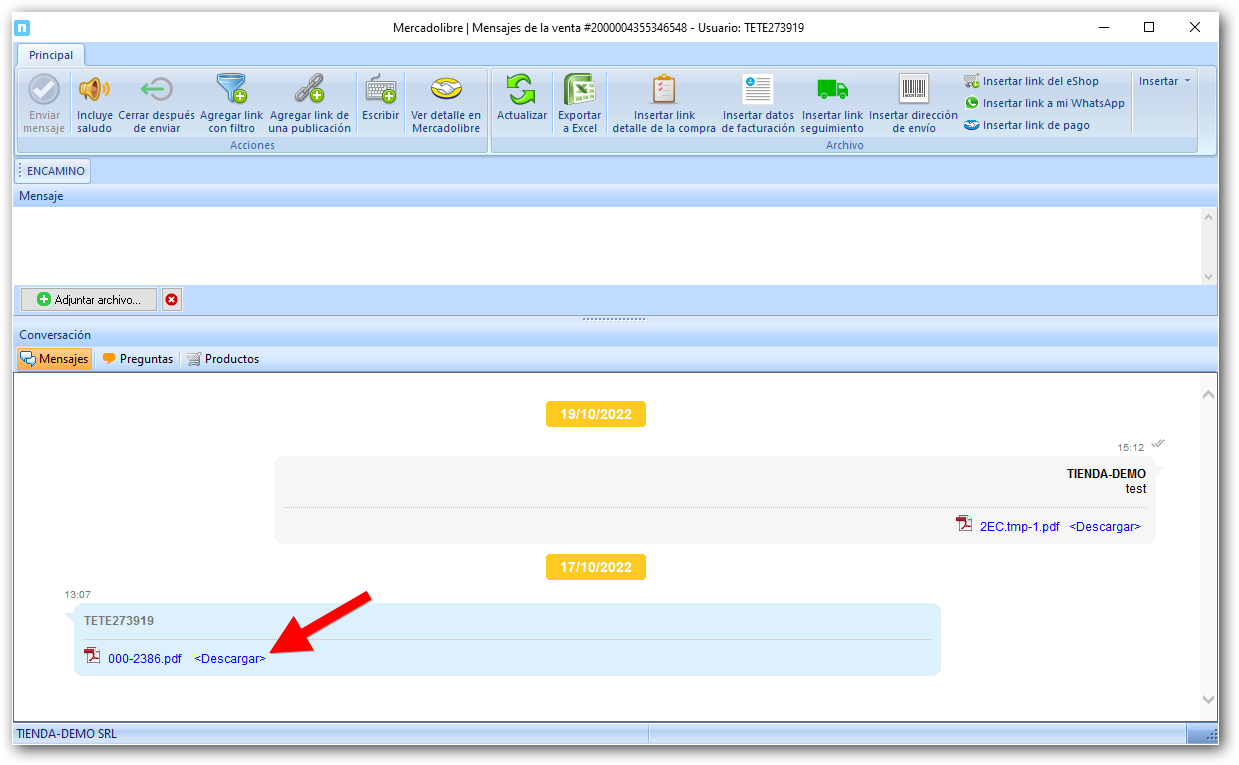The width and height of the screenshot is (1239, 765).
Task: Click Insertar link seguimiento truck icon
Action: tap(832, 91)
